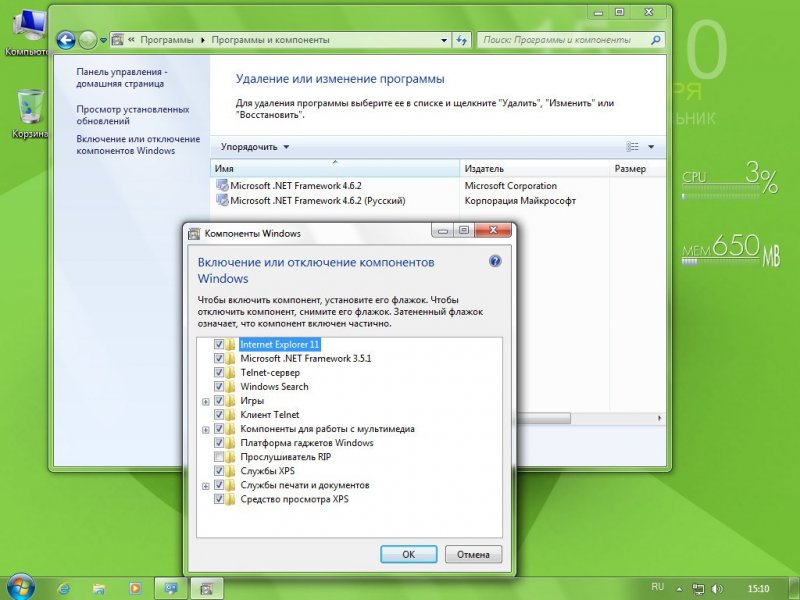Launch Internet Explorer from taskbar

(64, 589)
